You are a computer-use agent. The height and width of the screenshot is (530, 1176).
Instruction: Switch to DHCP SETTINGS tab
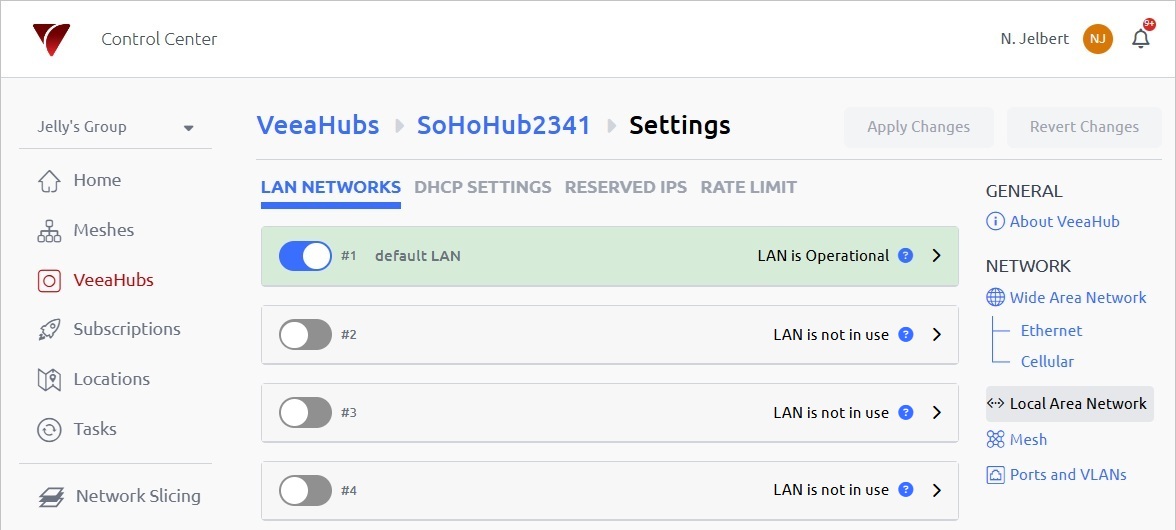point(483,187)
